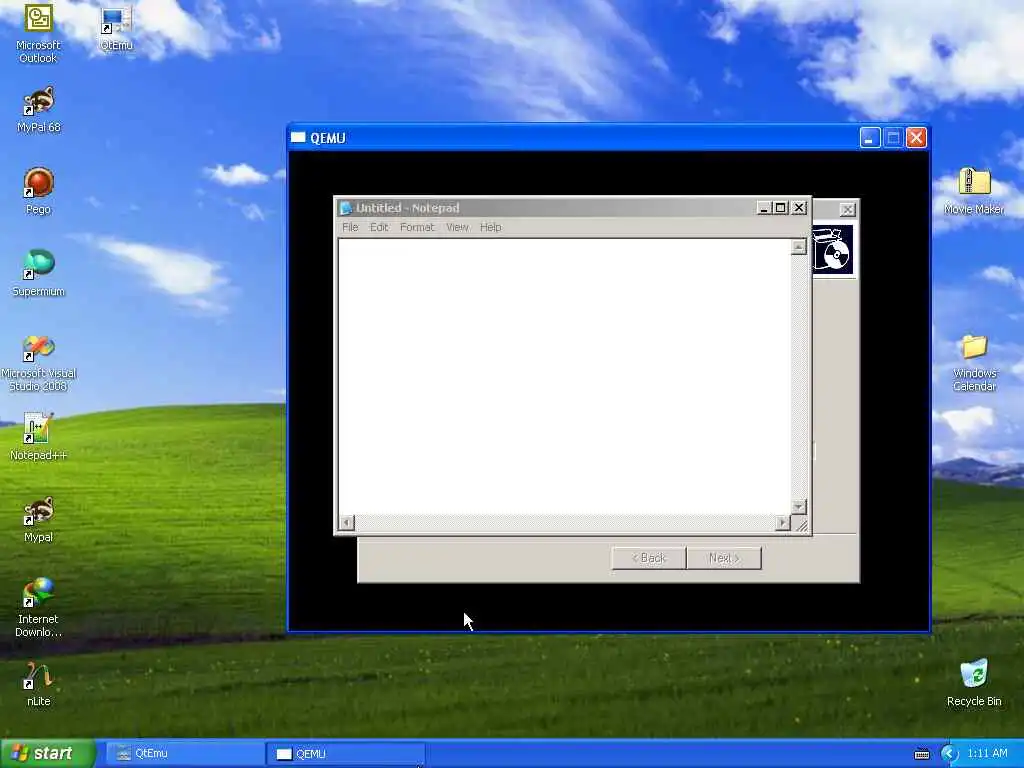Viewport: 1024px width, 768px height.
Task: Click the keyboard icon in system tray
Action: click(921, 754)
